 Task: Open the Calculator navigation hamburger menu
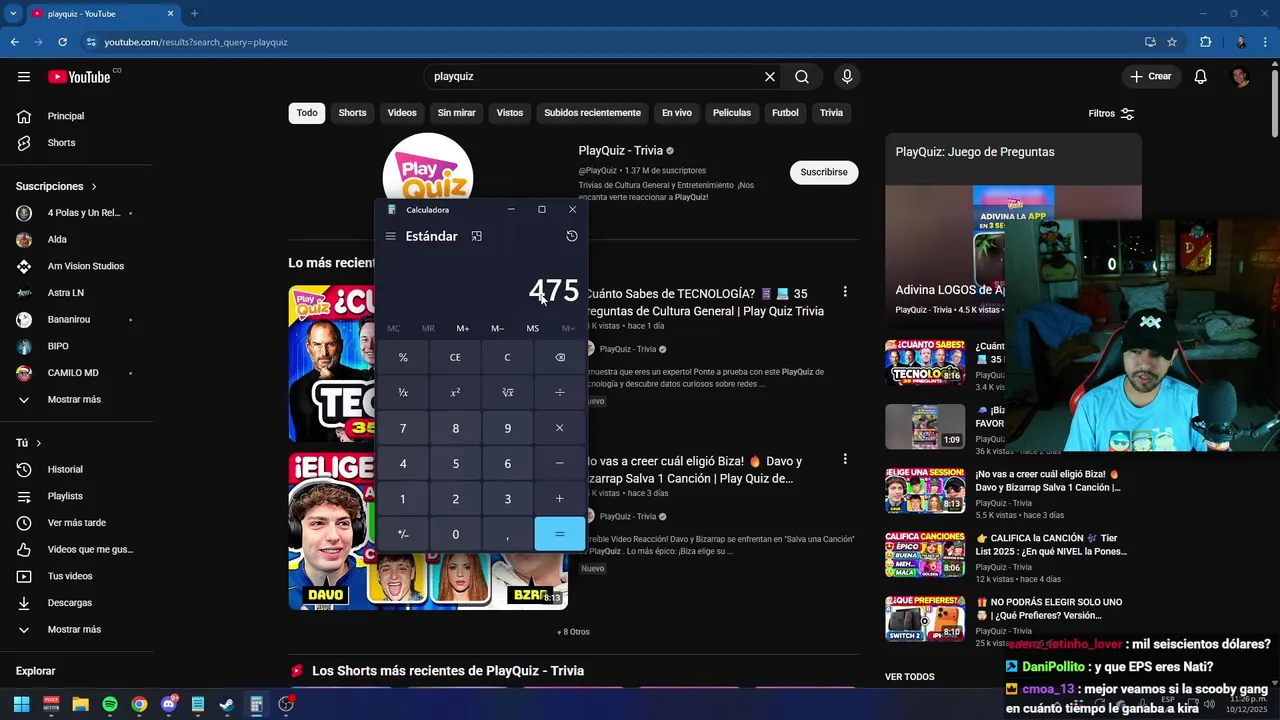click(390, 236)
